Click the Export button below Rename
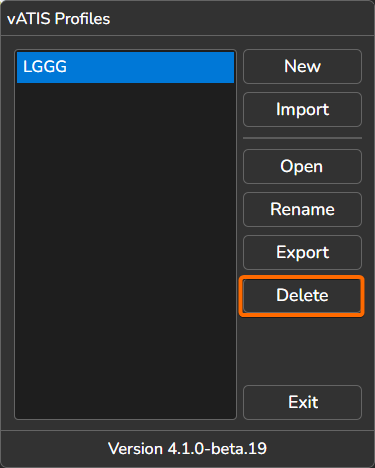The height and width of the screenshot is (468, 375). pos(302,252)
